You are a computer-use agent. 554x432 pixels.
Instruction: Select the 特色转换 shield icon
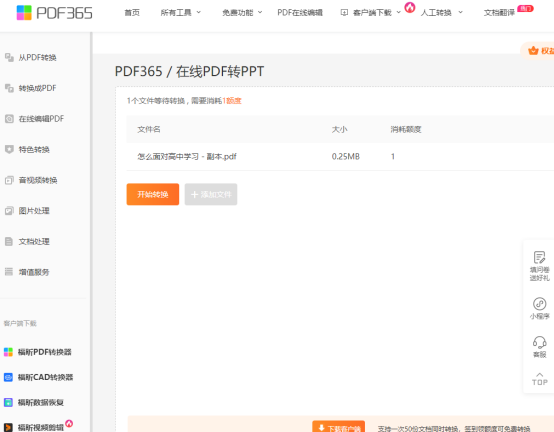pyautogui.click(x=9, y=149)
